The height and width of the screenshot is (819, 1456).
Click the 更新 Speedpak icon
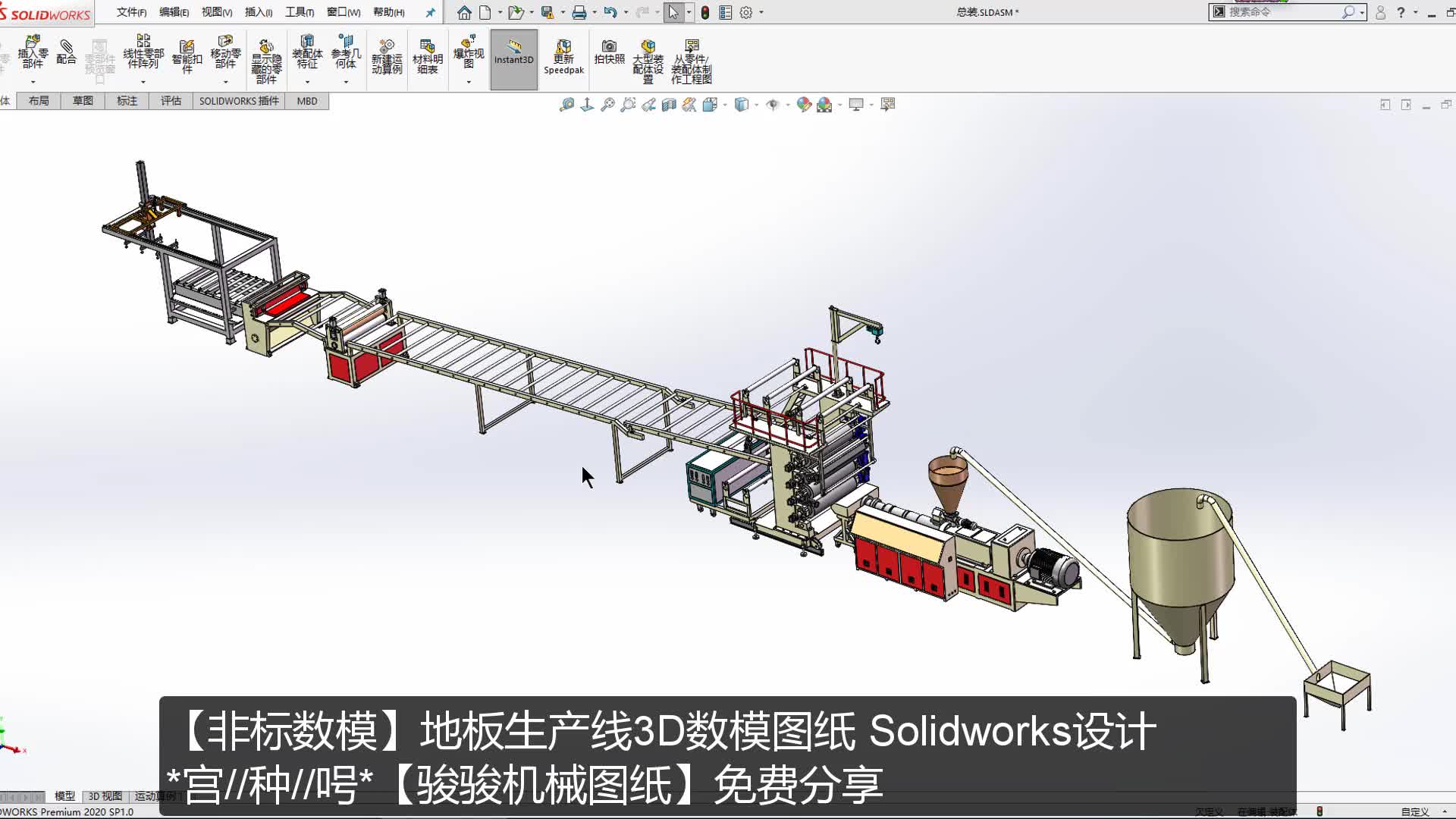click(x=563, y=53)
